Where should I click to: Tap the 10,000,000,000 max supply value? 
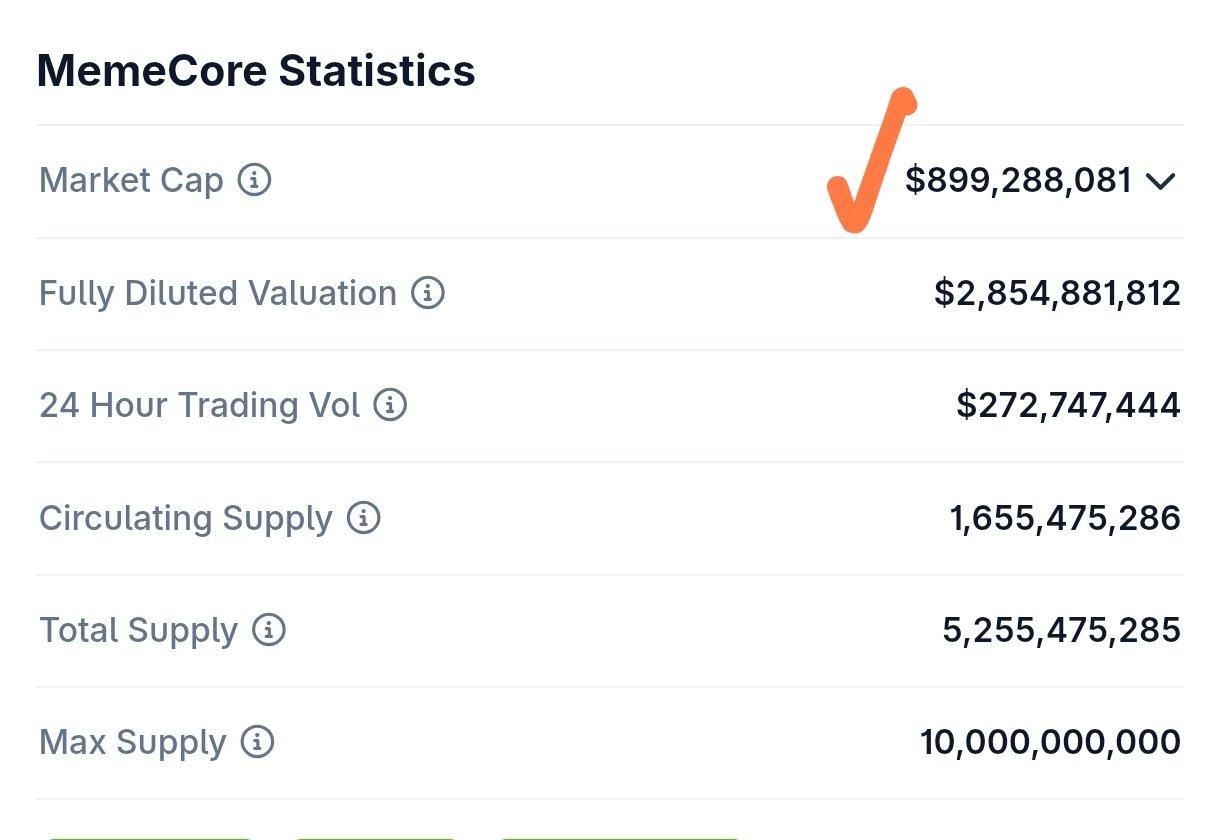(x=1050, y=742)
